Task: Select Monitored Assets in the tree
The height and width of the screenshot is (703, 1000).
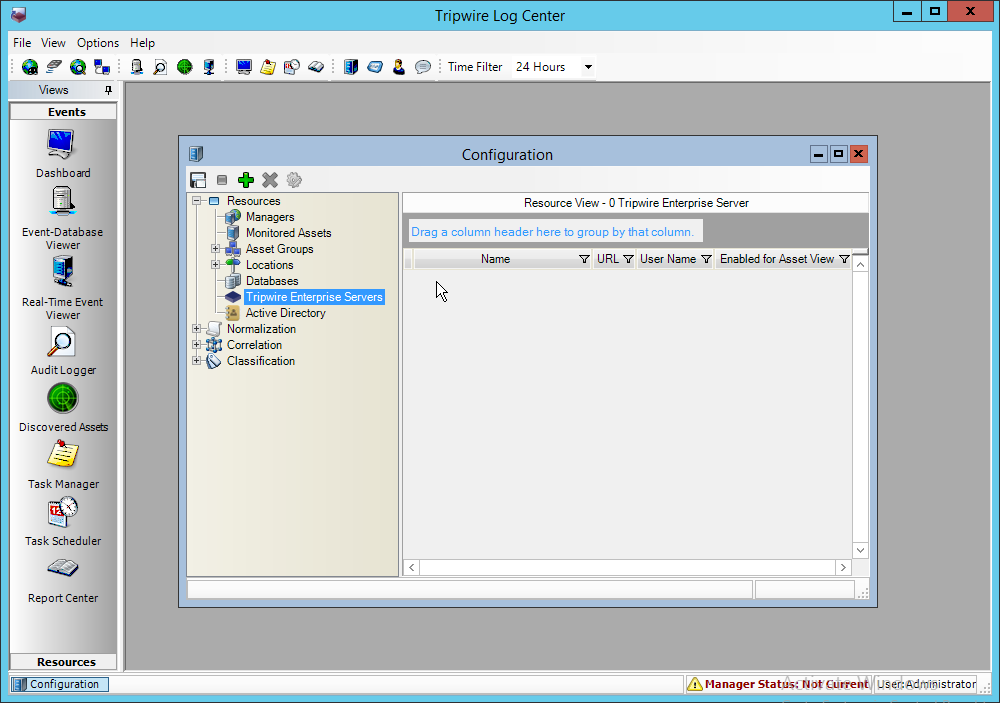Action: pos(288,233)
